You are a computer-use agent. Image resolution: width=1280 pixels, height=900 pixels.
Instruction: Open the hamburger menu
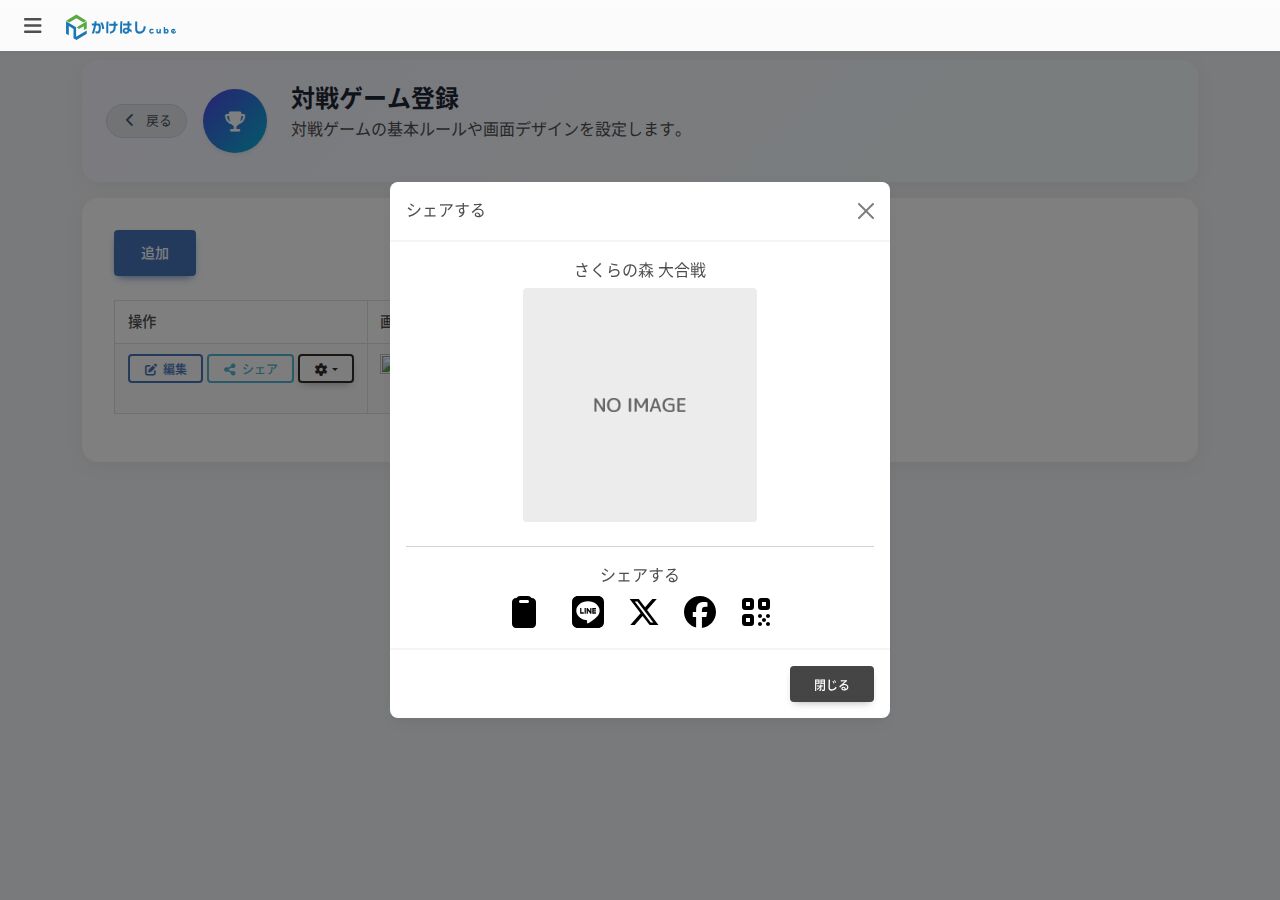pyautogui.click(x=33, y=26)
